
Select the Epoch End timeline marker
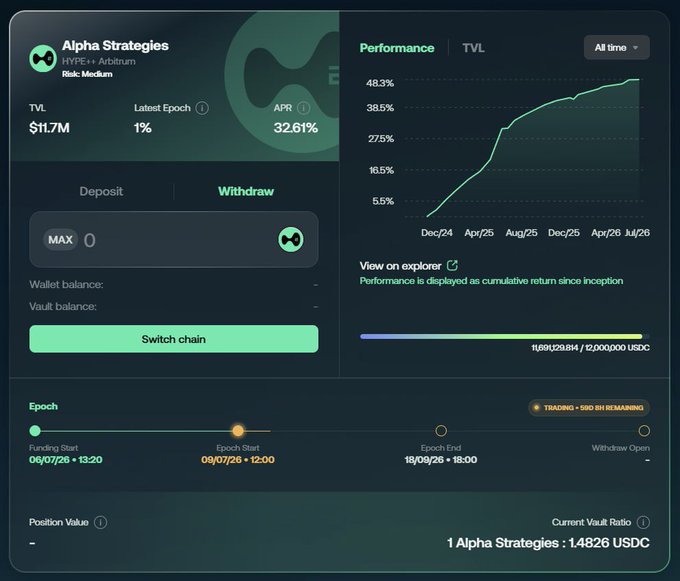click(441, 431)
